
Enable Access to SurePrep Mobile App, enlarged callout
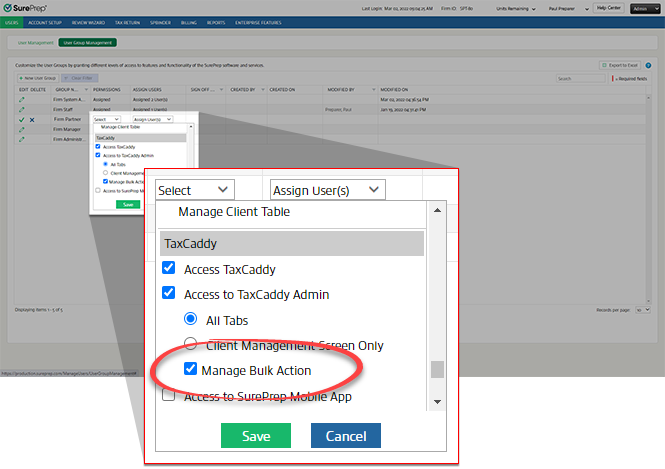[x=168, y=395]
